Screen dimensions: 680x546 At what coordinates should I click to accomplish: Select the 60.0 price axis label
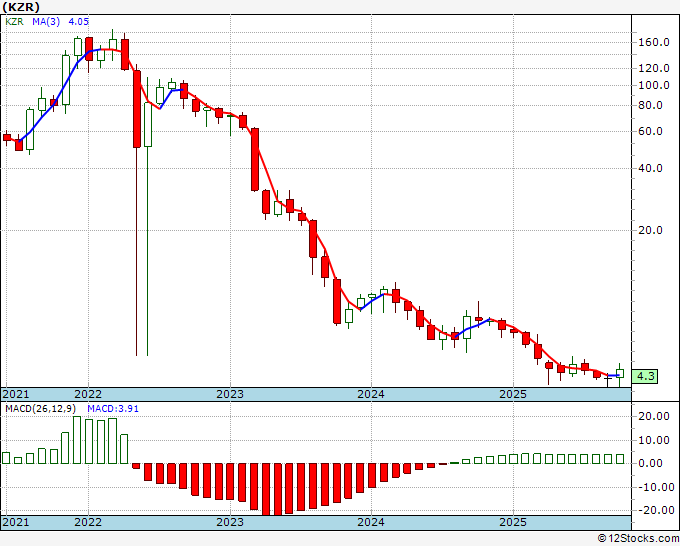coord(651,131)
